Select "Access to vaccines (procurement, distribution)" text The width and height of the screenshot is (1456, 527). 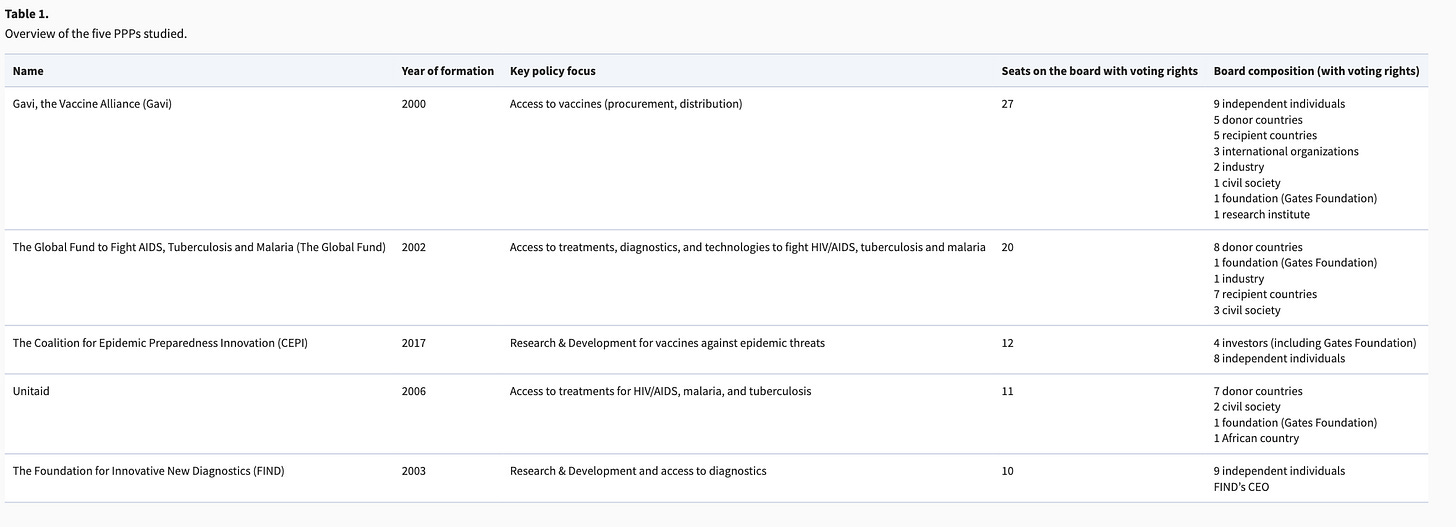tap(626, 103)
